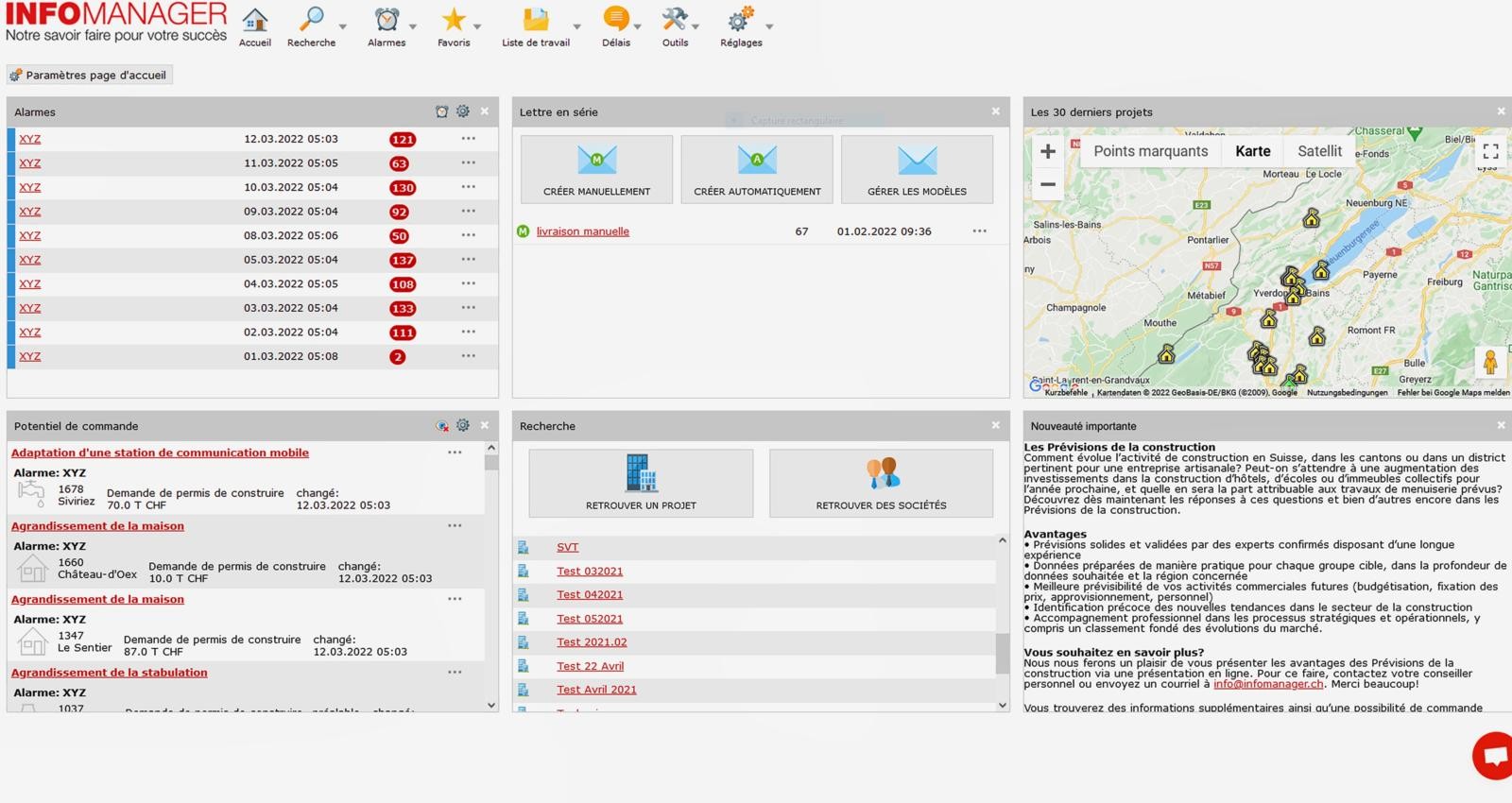Click the red 137 count badge
1512x803 pixels.
tap(403, 260)
